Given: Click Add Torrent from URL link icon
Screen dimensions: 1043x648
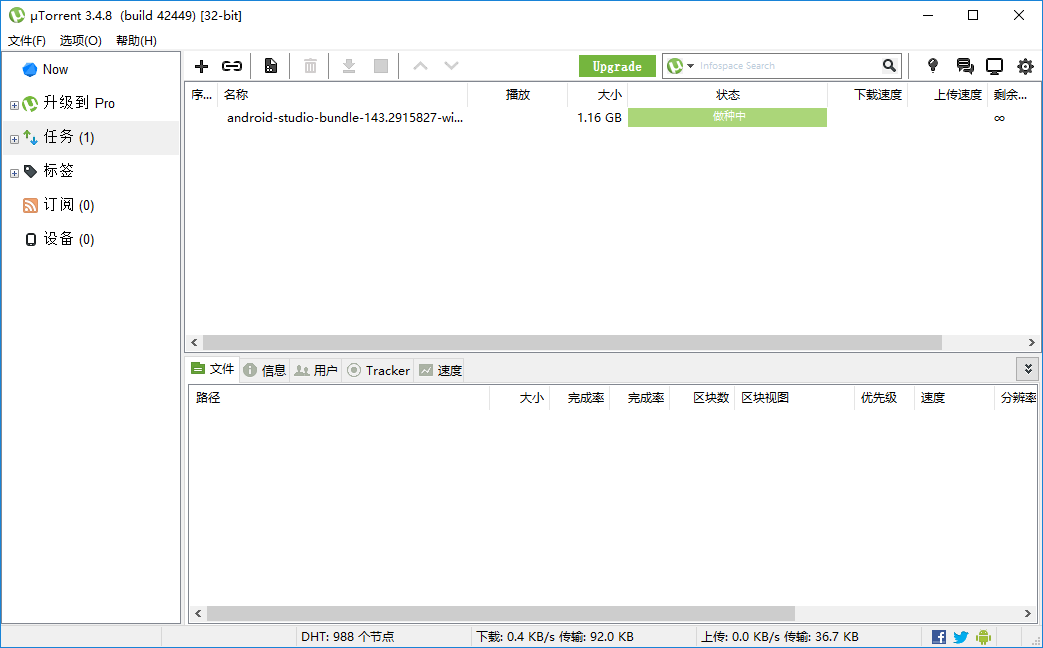Looking at the screenshot, I should coord(231,66).
